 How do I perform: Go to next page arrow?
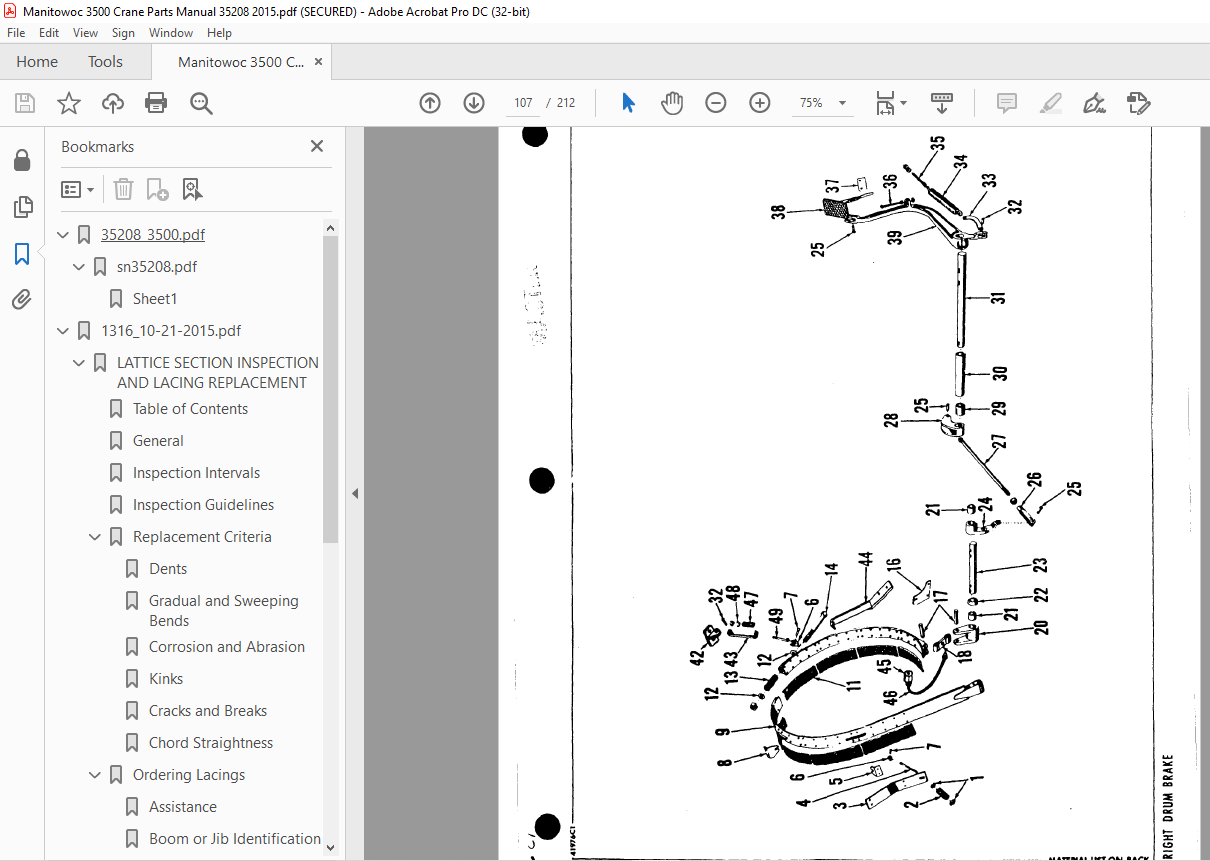[474, 103]
